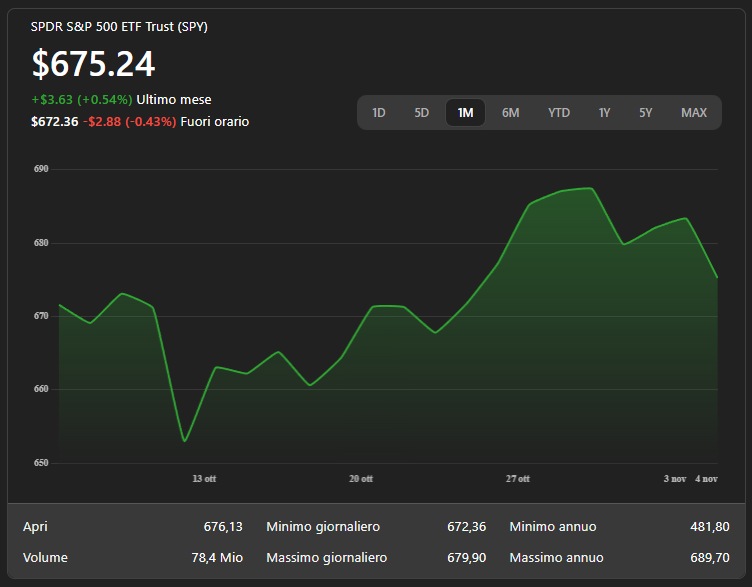Click the green +$3.63 (+0.54%) change
Image resolution: width=752 pixels, height=587 pixels.
point(82,100)
